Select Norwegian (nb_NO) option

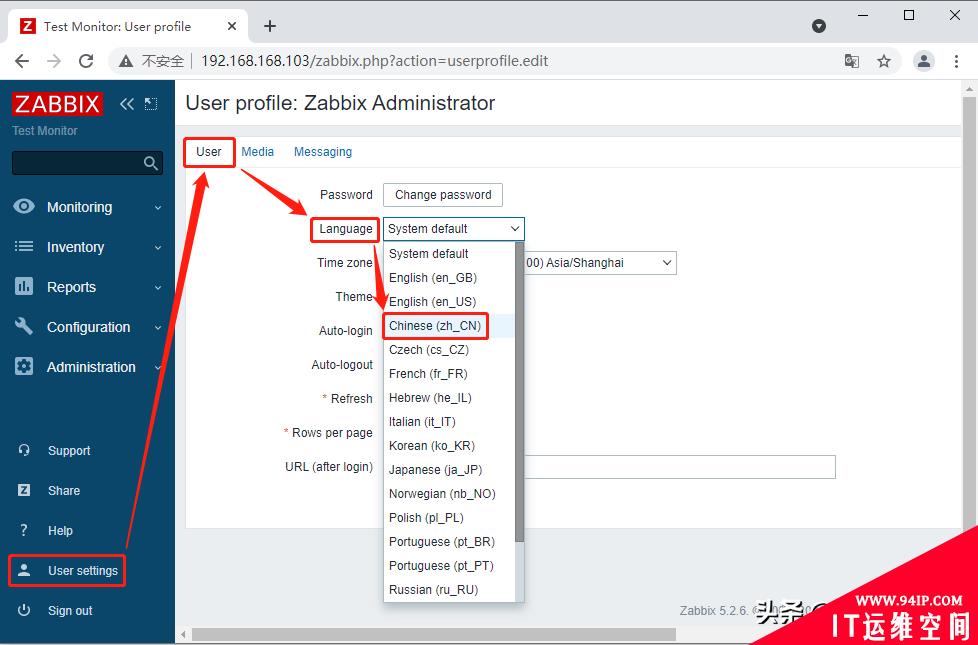449,493
